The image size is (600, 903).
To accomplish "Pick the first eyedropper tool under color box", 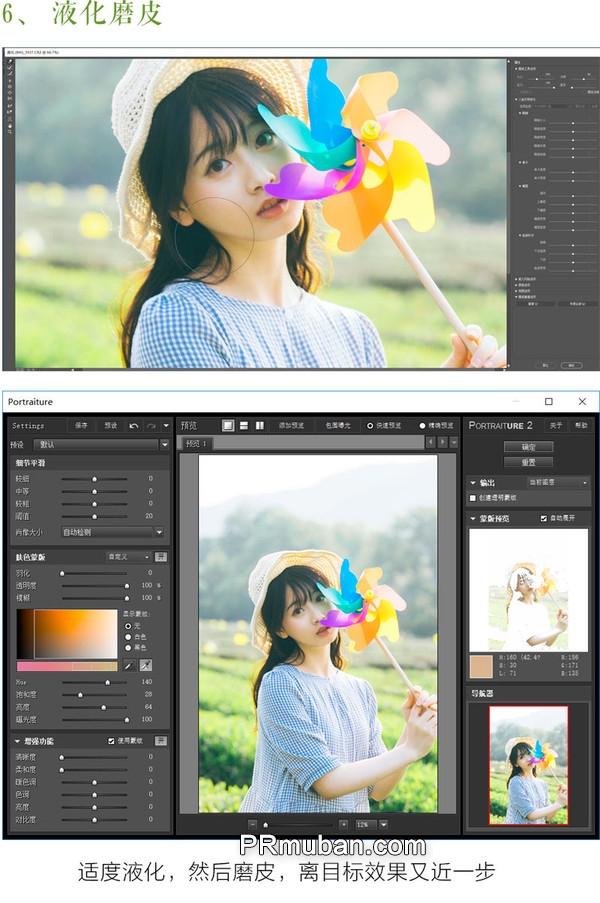I will (128, 665).
